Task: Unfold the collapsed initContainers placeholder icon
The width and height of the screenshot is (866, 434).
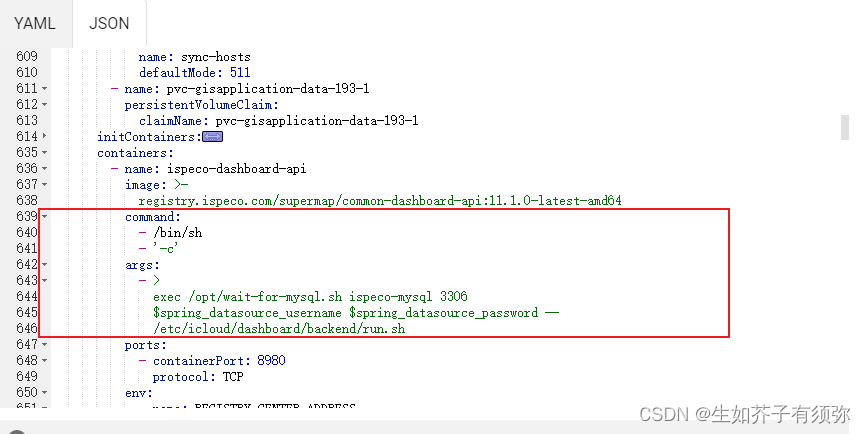Action: click(x=213, y=136)
